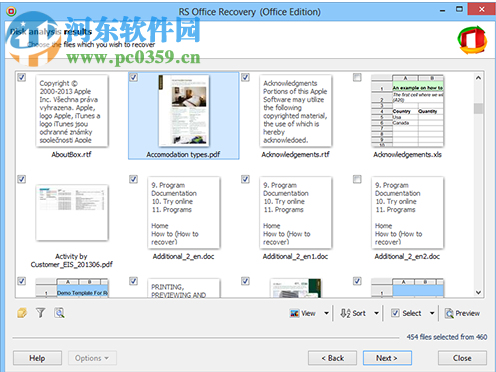The image size is (496, 372).
Task: Uncheck Activity by Customer_EIS_201306.pdf checkbox
Action: coord(22,179)
